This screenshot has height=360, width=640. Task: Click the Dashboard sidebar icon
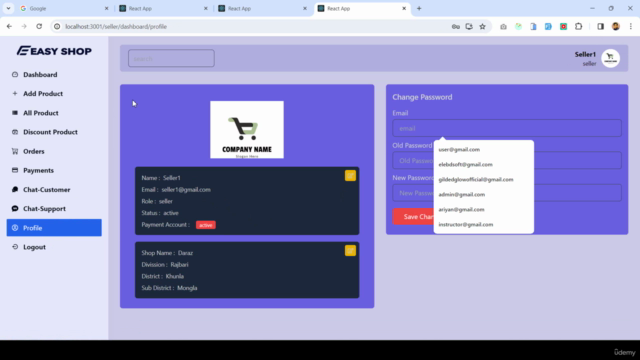click(15, 75)
